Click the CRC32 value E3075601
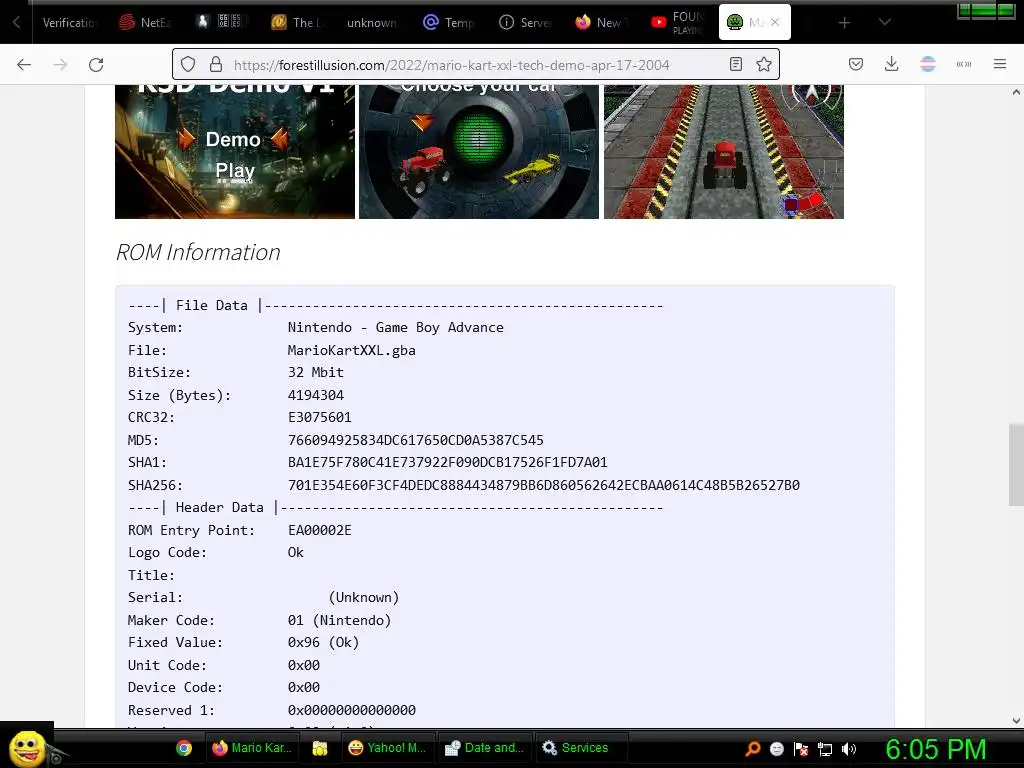 pyautogui.click(x=319, y=417)
